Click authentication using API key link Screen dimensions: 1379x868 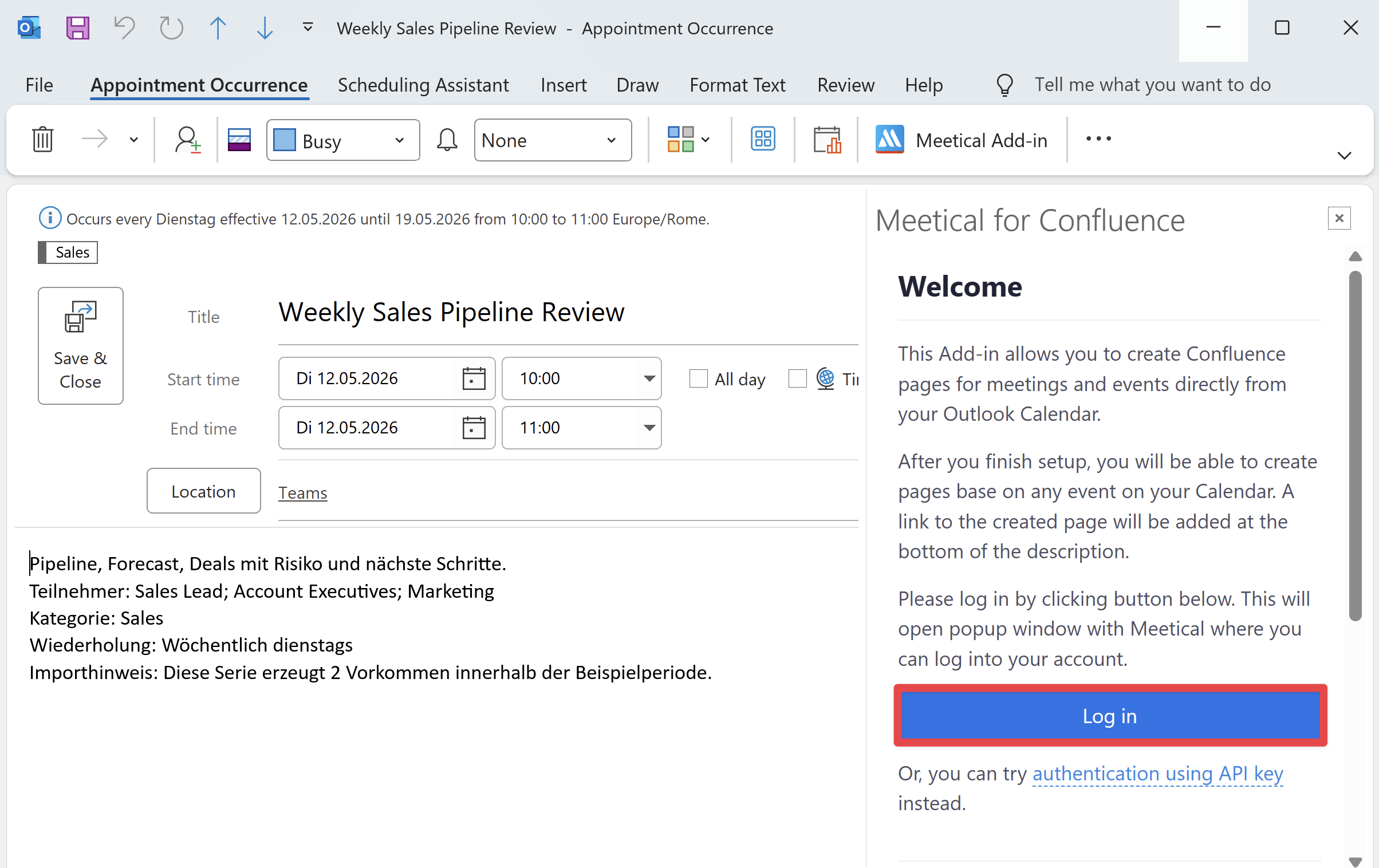[1157, 774]
